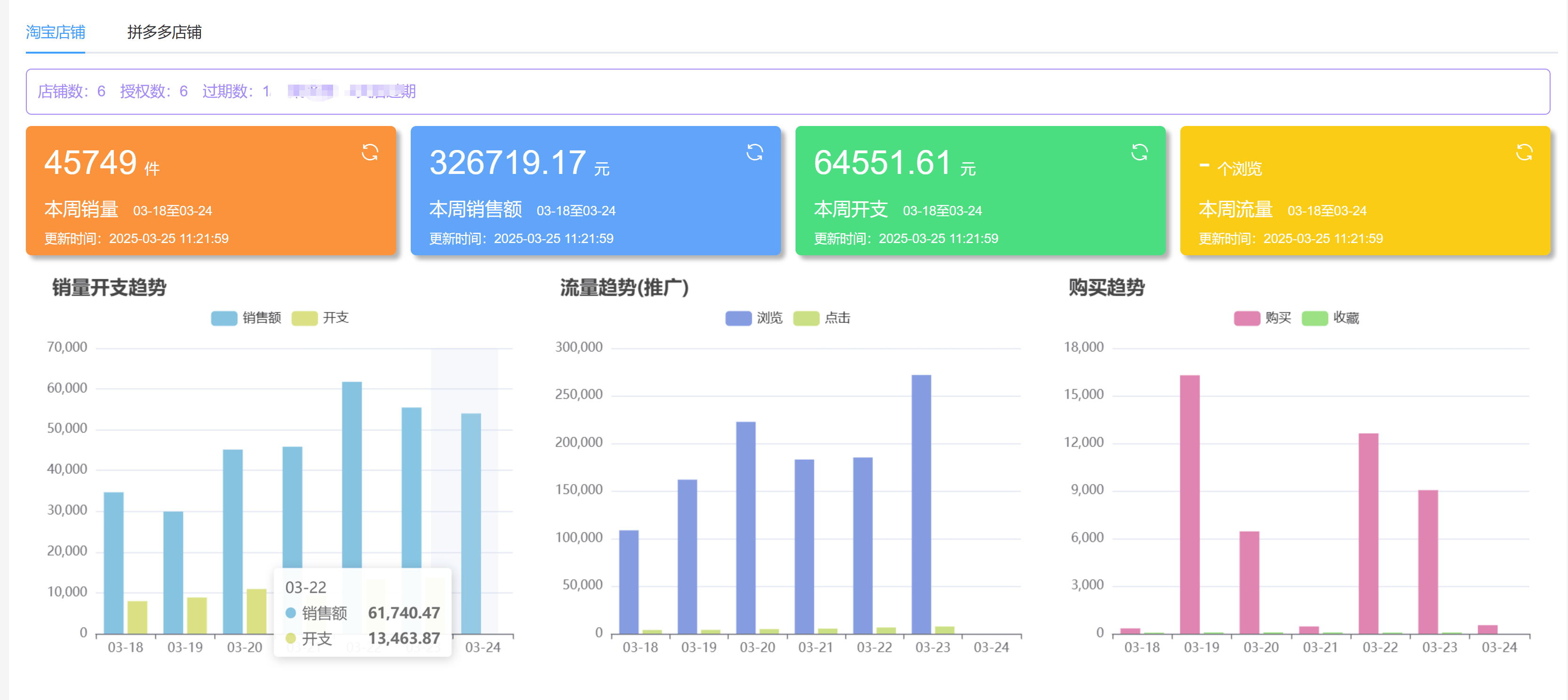This screenshot has width=1568, height=700.
Task: Click 45749 件 sales volume figure
Action: click(x=102, y=163)
